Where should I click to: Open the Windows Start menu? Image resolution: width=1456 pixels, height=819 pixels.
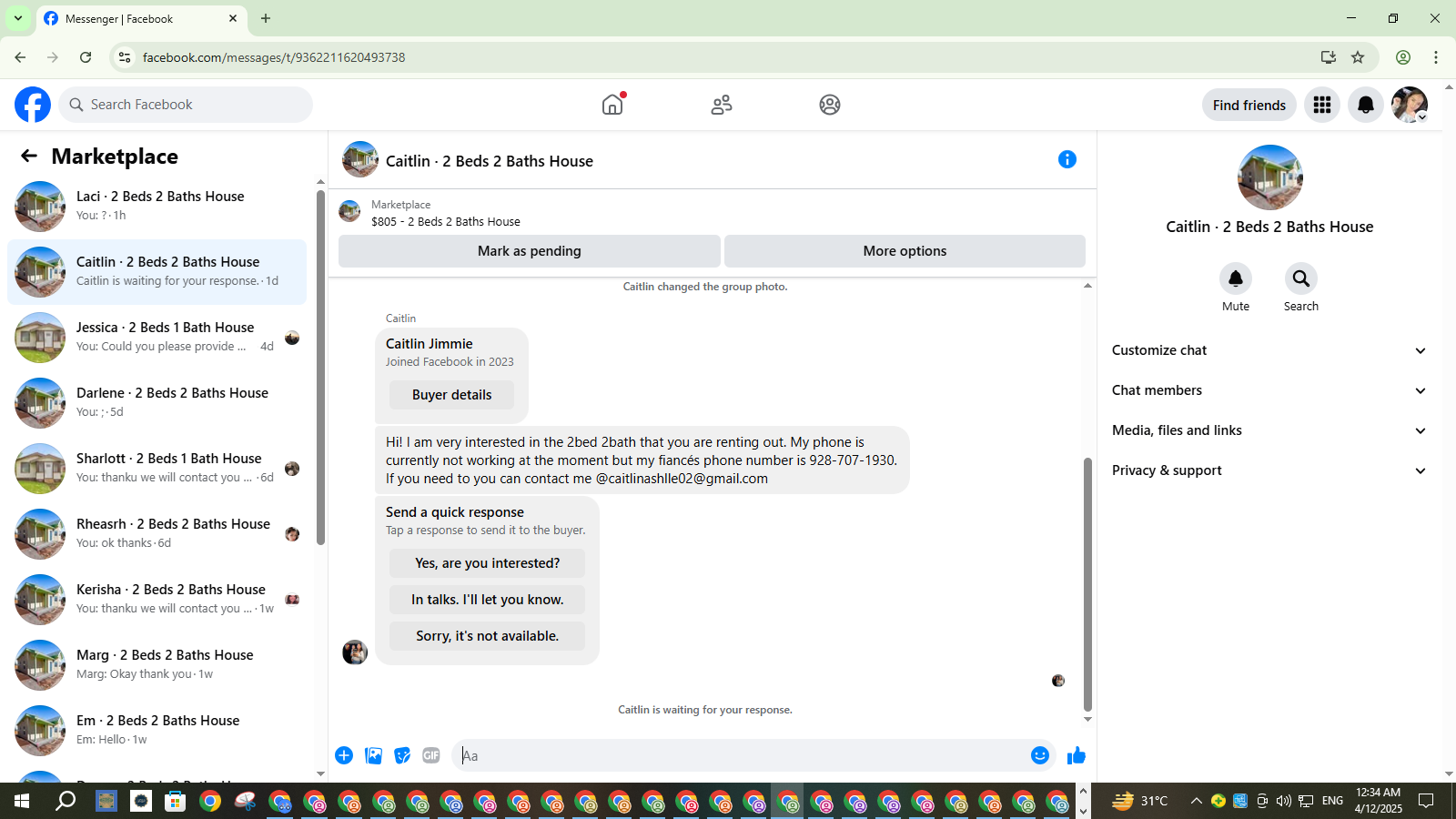[x=22, y=801]
